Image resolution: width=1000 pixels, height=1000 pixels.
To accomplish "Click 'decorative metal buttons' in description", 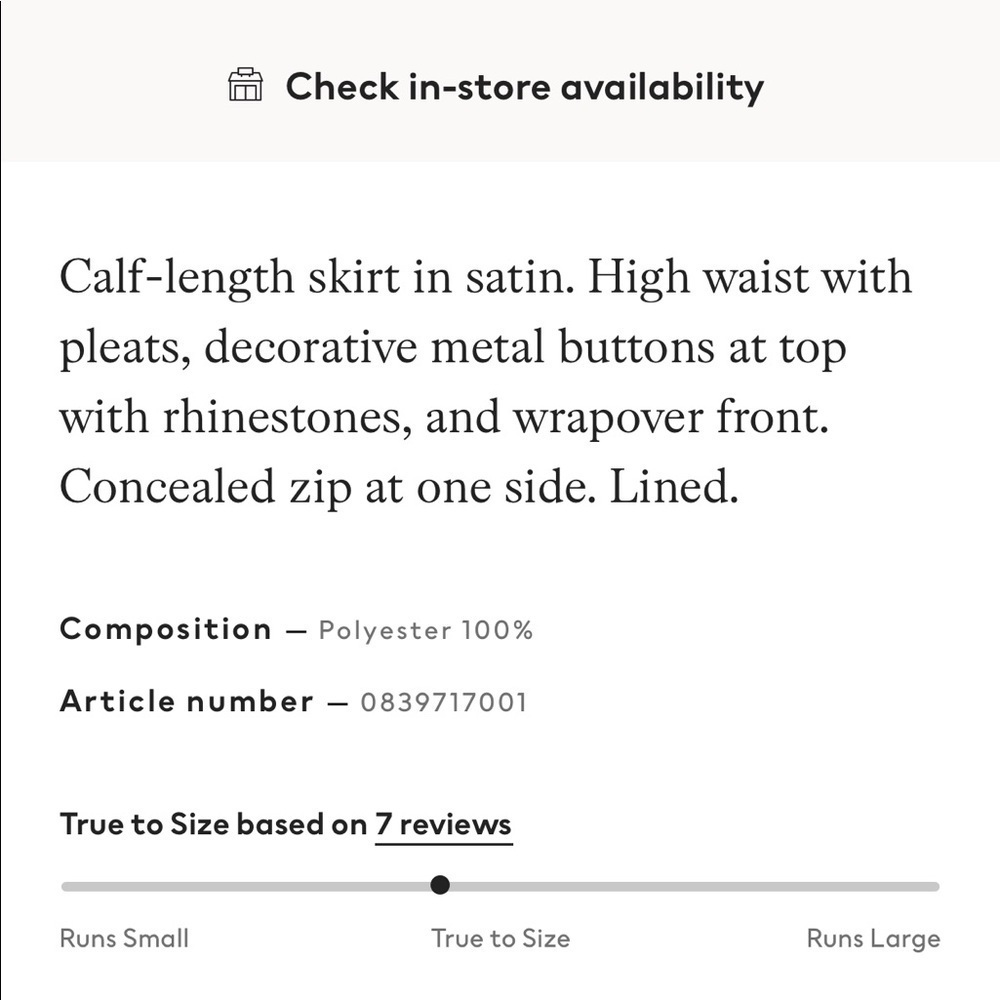I will pos(459,348).
